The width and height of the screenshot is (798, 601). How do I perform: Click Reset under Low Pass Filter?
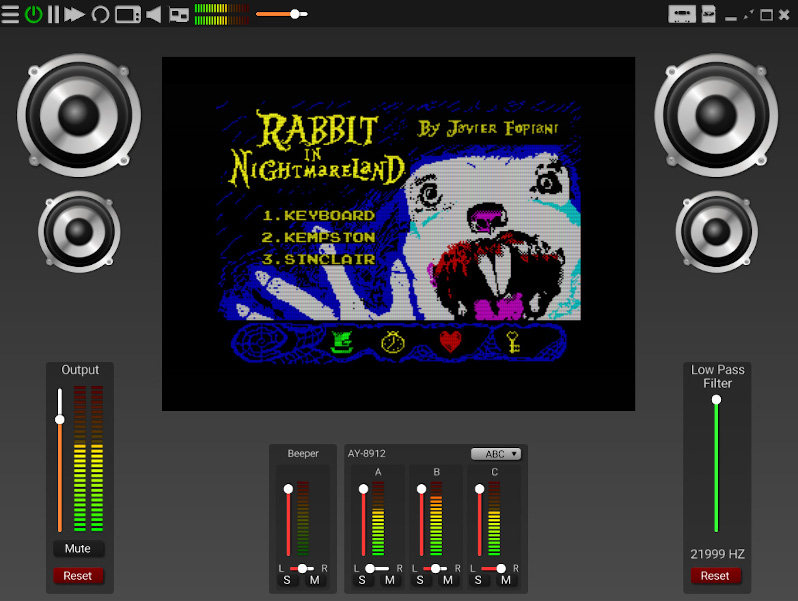(715, 576)
